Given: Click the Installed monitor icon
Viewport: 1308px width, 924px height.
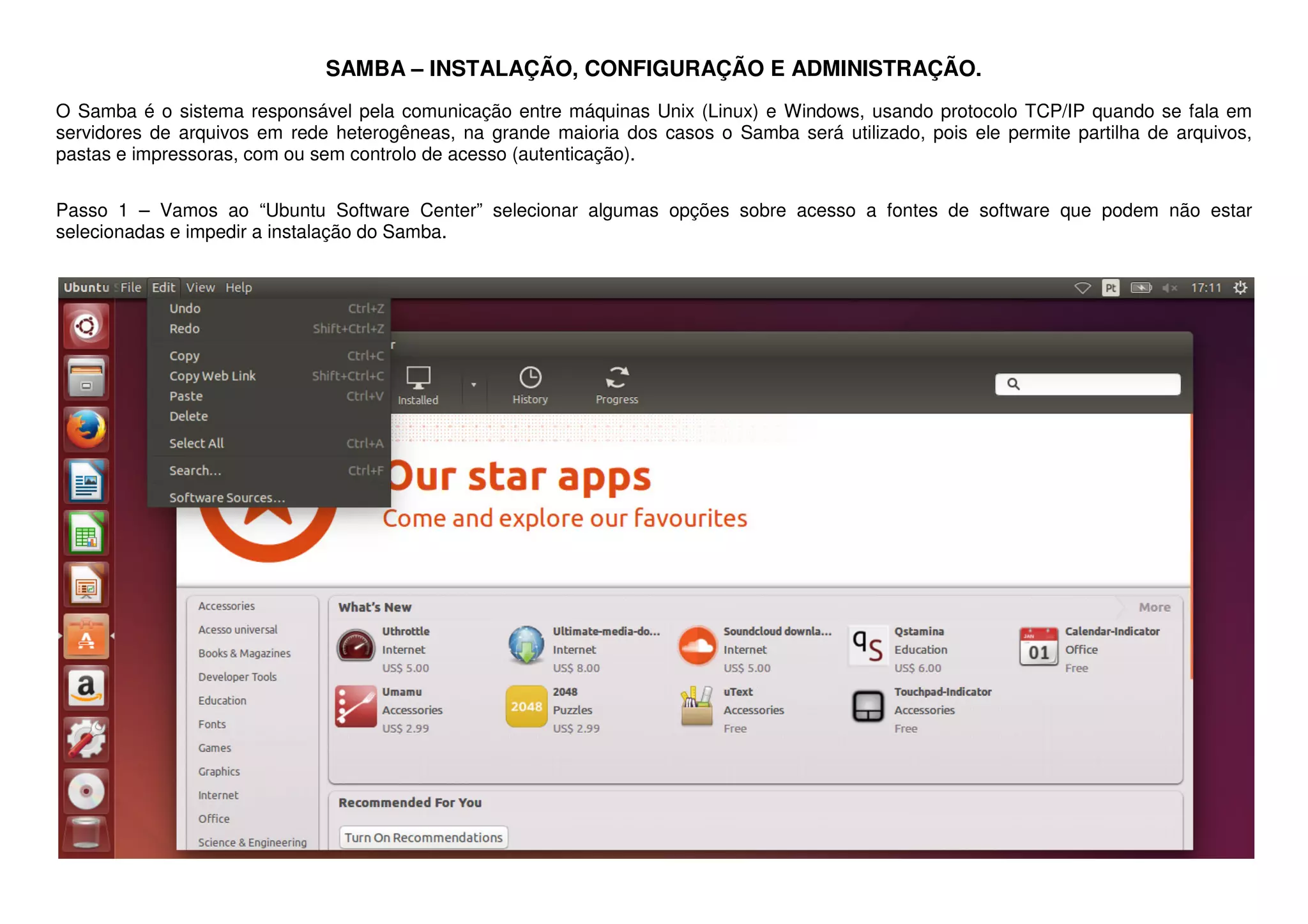Looking at the screenshot, I should [x=418, y=378].
